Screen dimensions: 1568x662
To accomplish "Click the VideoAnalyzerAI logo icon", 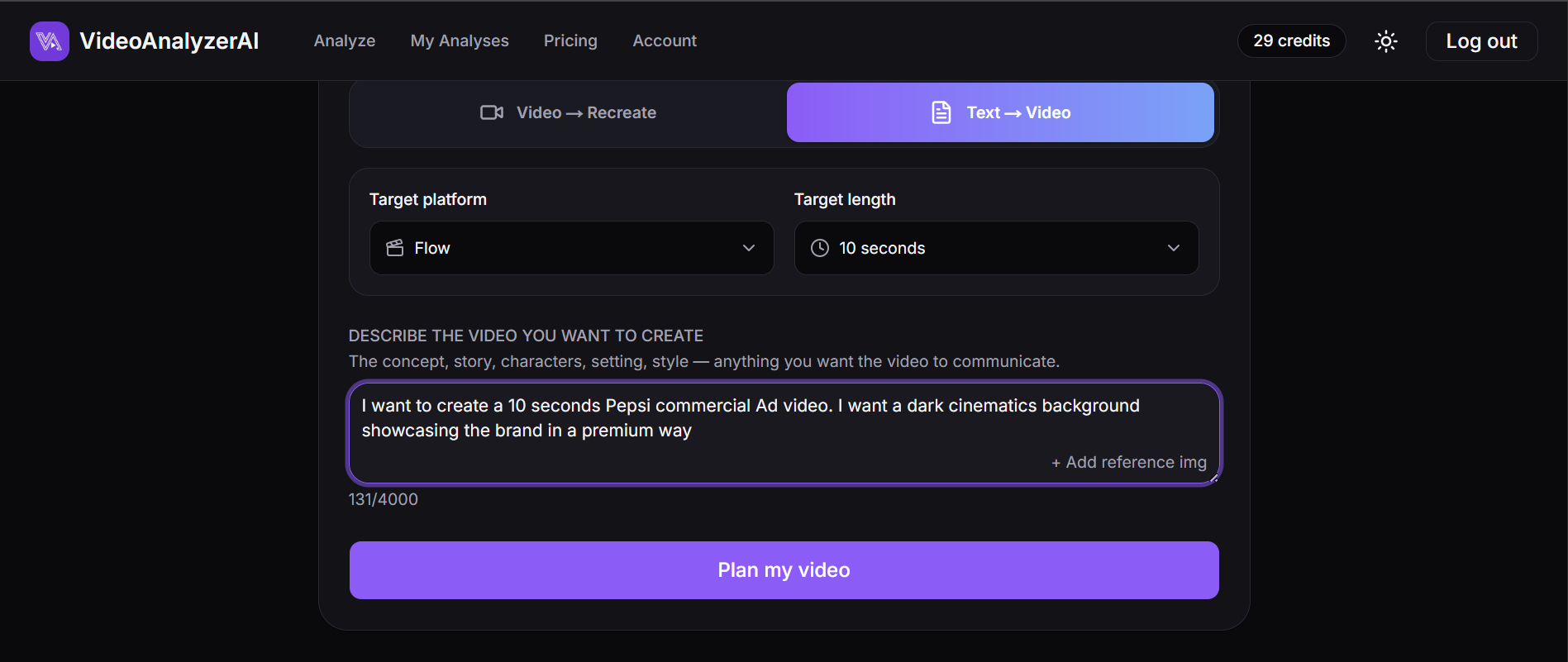I will [x=50, y=41].
